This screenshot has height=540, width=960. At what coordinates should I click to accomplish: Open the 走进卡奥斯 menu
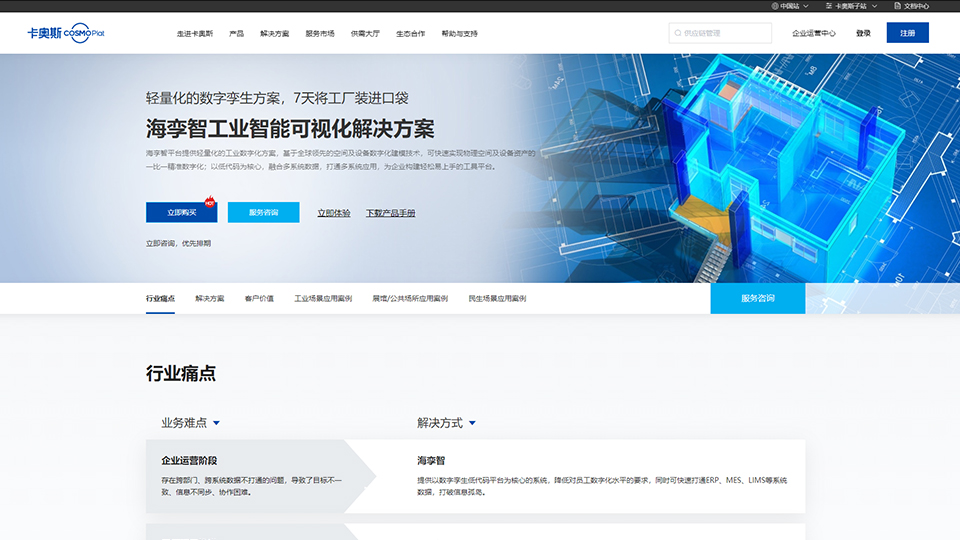pyautogui.click(x=195, y=34)
